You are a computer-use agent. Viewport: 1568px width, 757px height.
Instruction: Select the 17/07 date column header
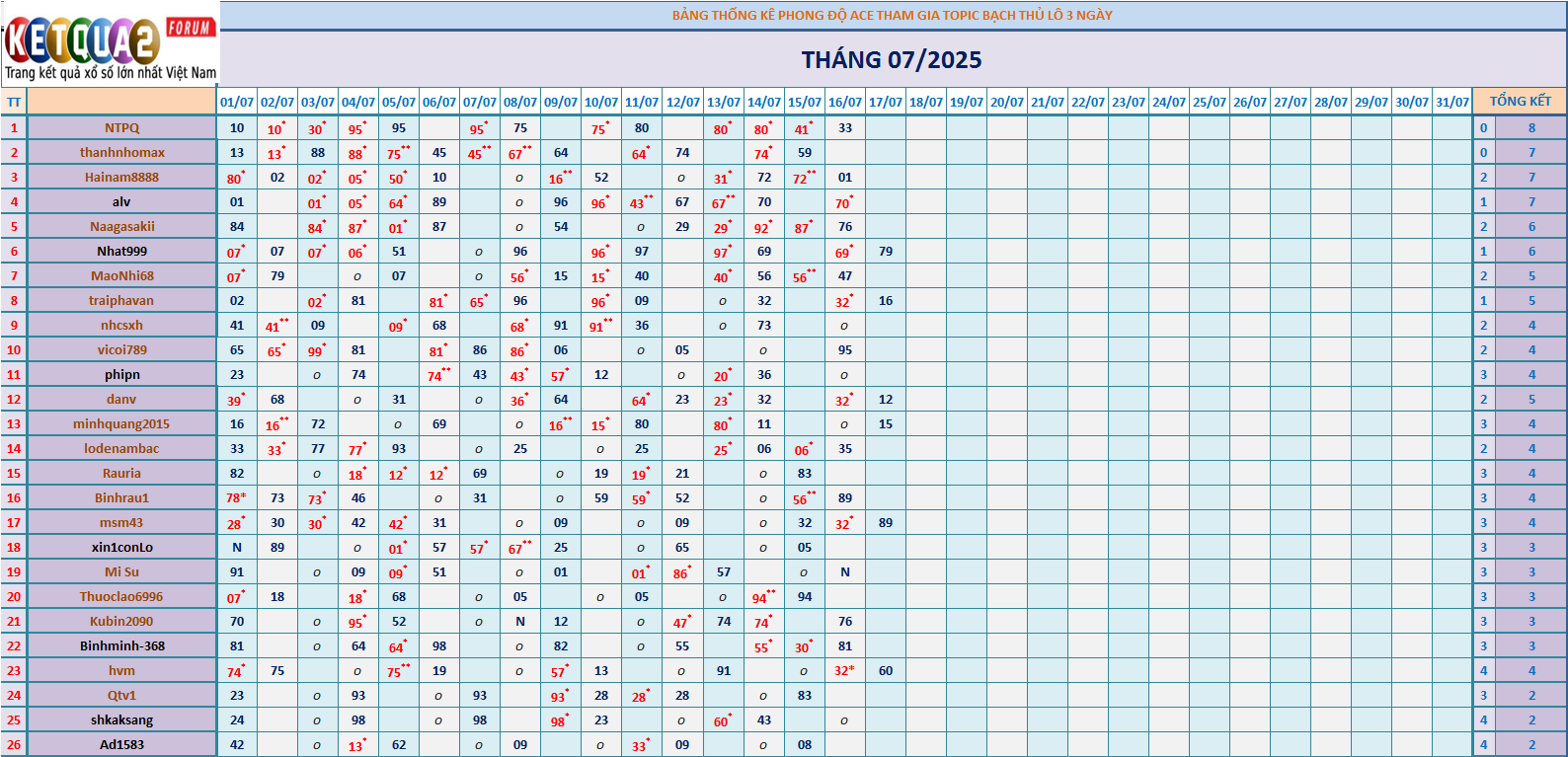886,102
